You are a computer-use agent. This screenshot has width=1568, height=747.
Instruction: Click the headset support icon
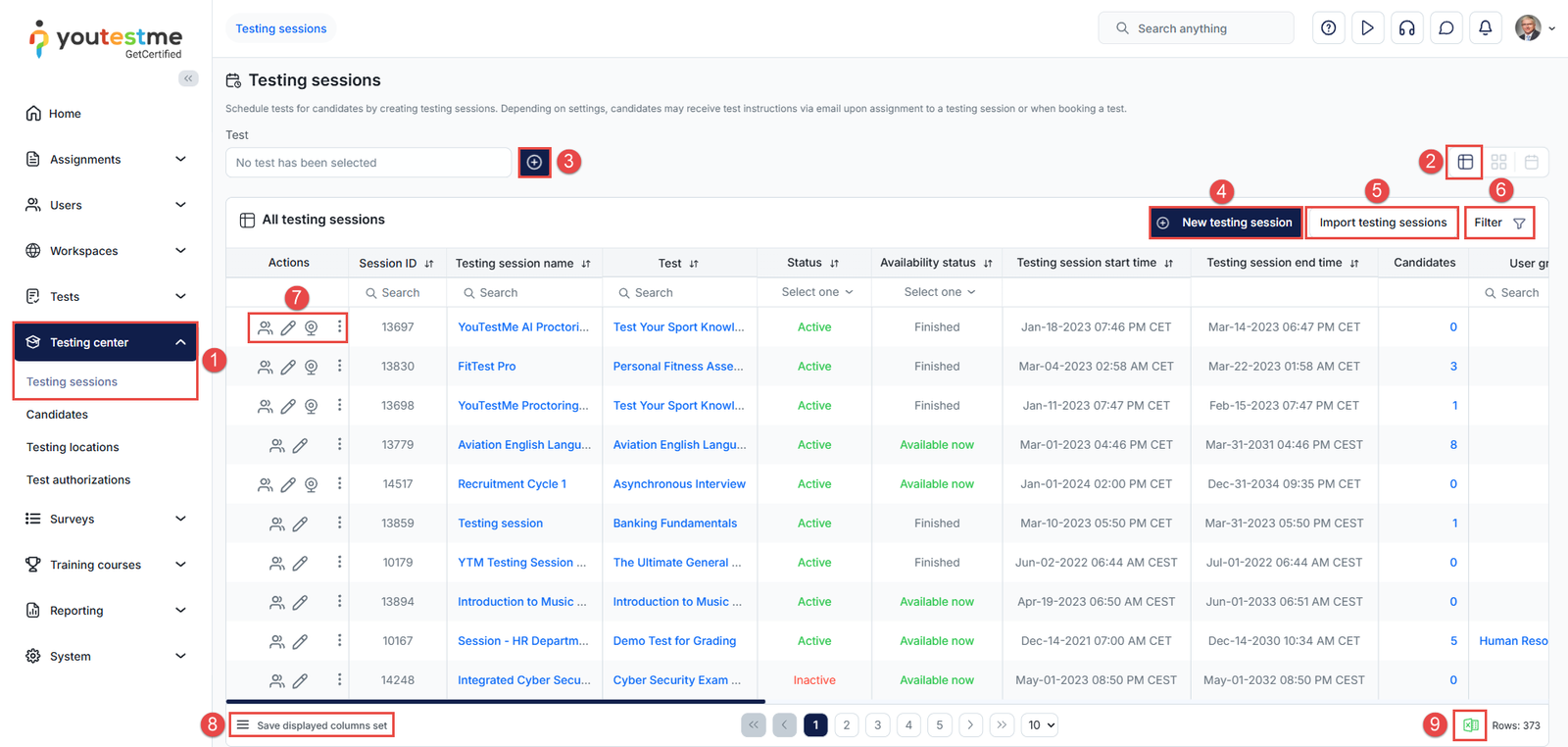pyautogui.click(x=1406, y=28)
